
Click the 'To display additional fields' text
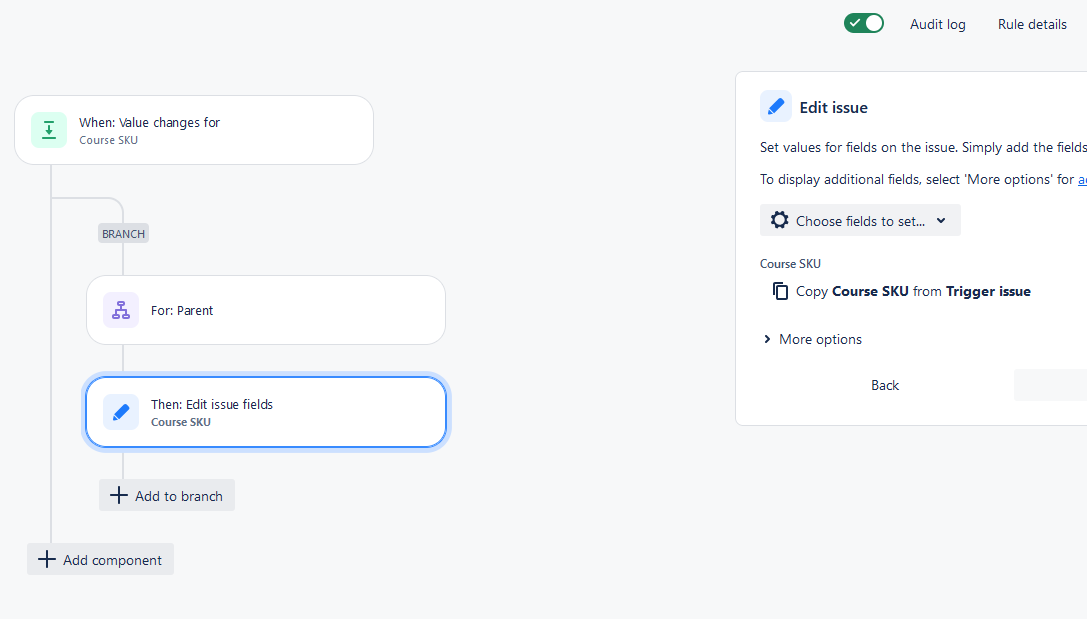pos(923,180)
